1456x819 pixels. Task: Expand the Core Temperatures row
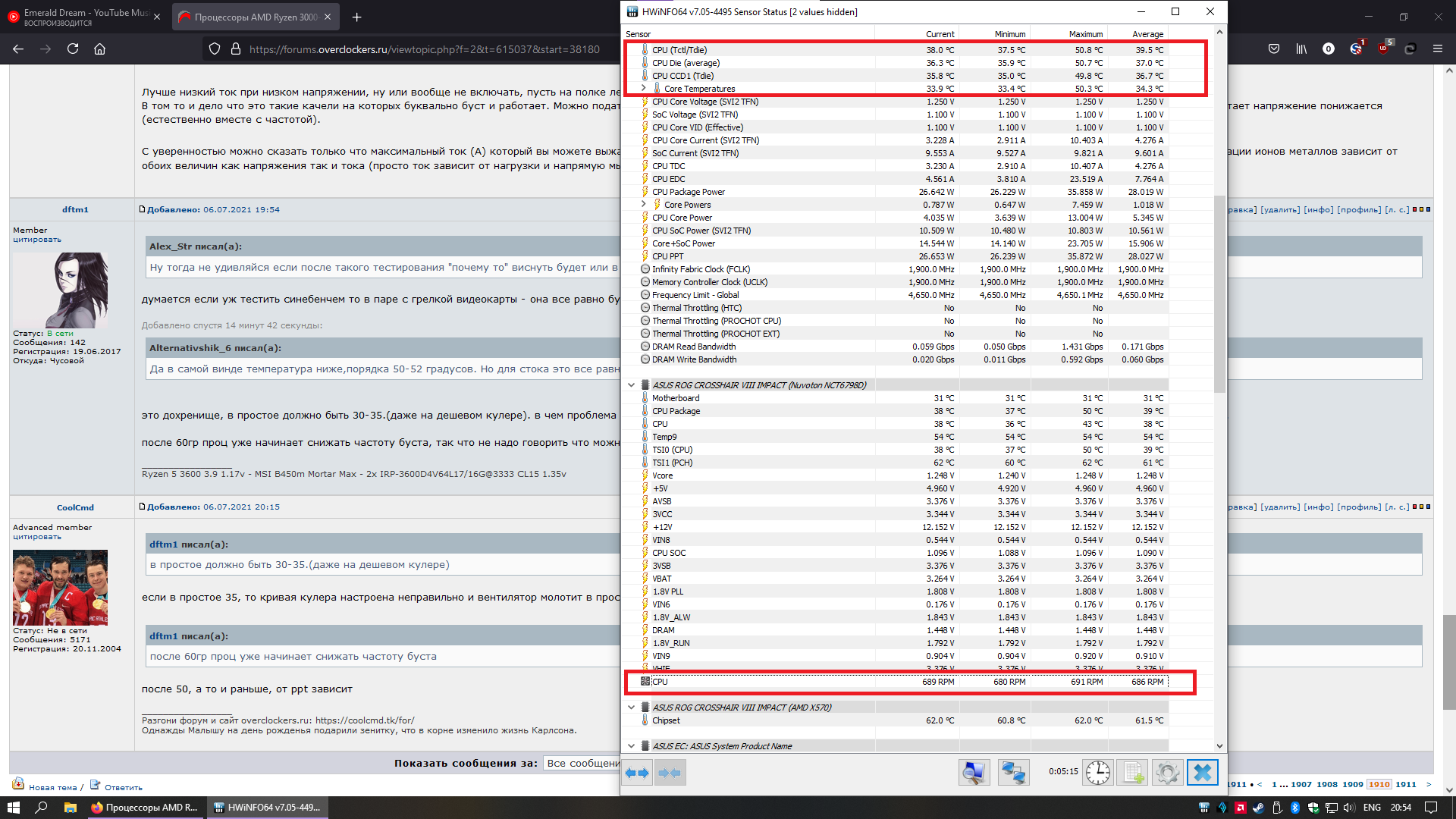pos(644,88)
